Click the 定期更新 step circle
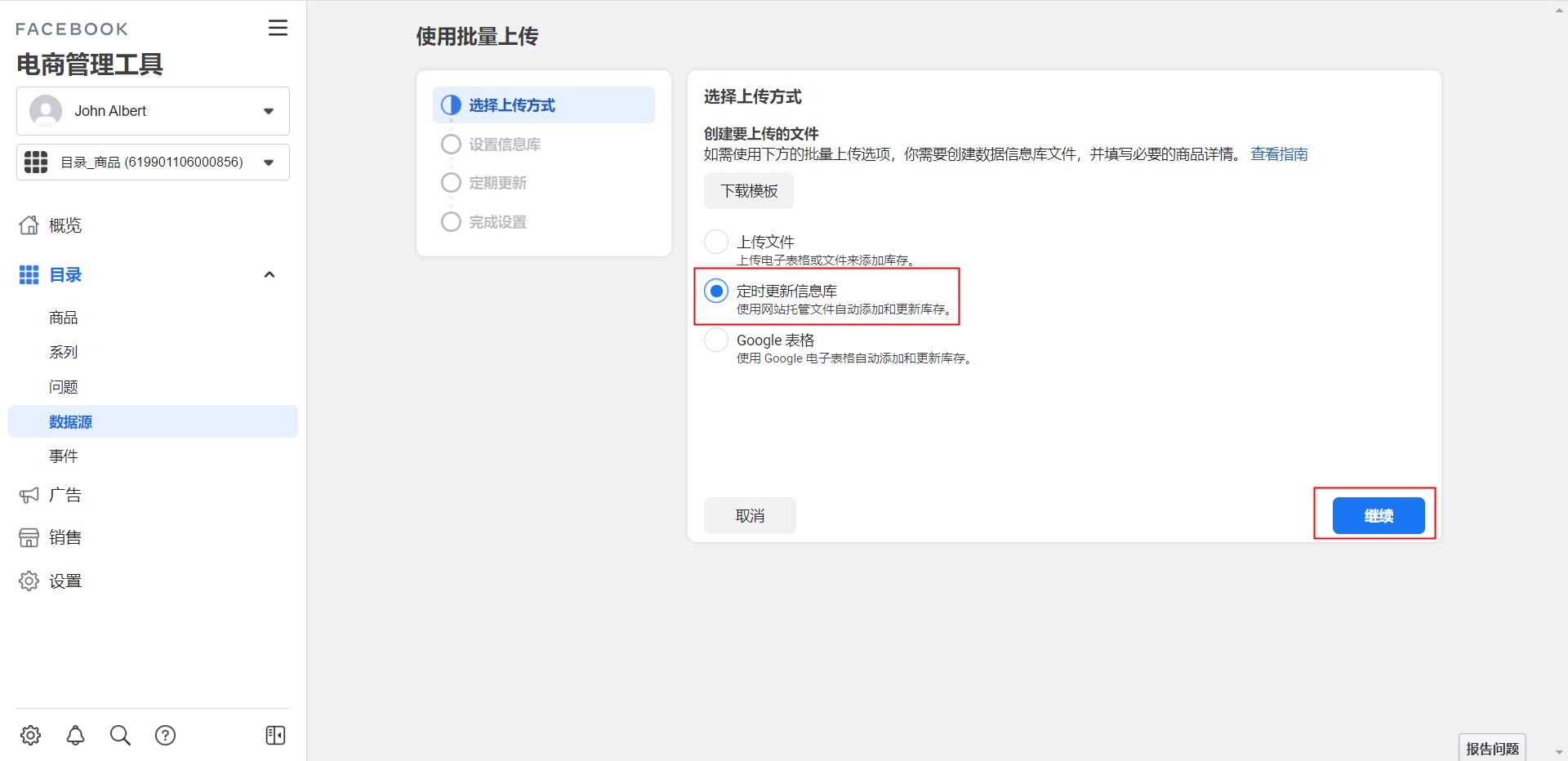The height and width of the screenshot is (761, 1568). 451,183
